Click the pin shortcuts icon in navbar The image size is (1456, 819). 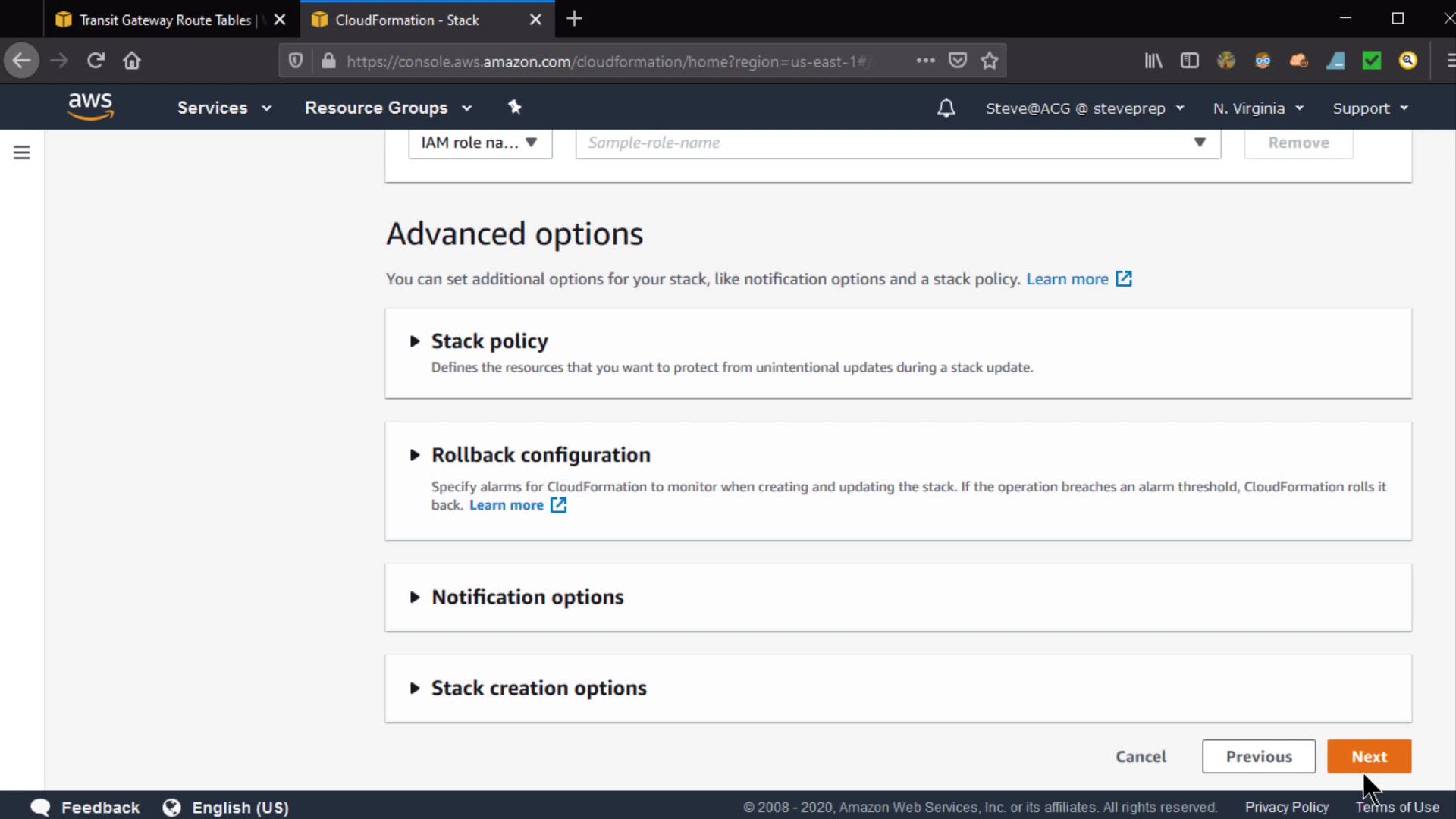pyautogui.click(x=514, y=107)
